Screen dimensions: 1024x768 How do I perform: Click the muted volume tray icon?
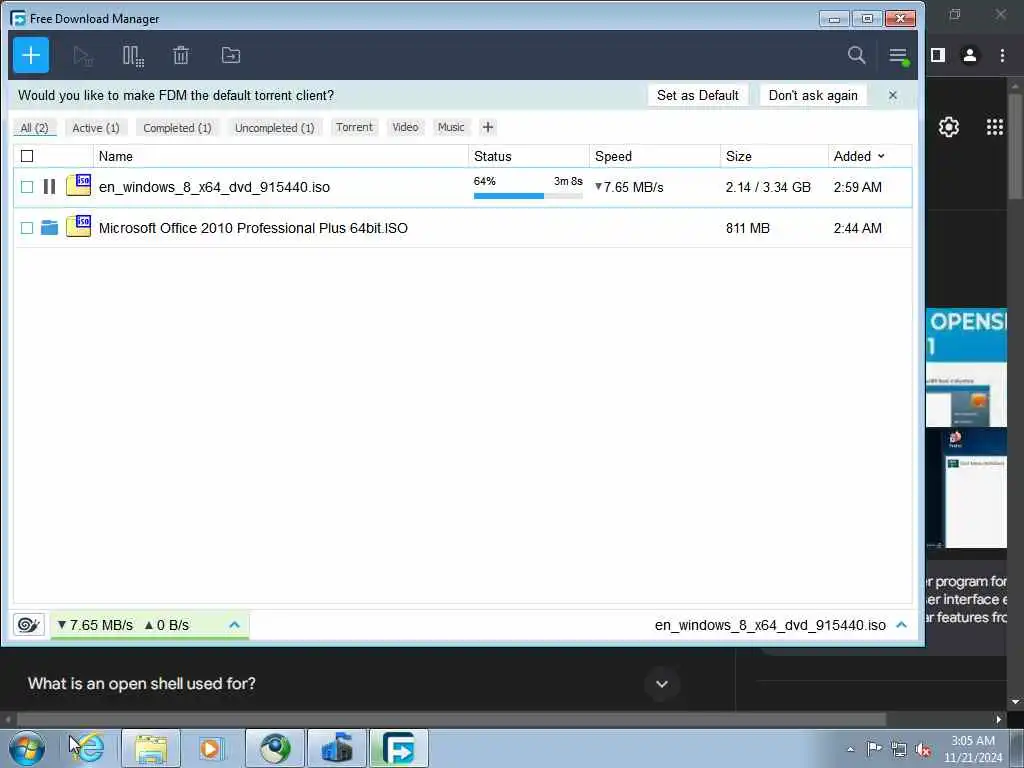[923, 749]
